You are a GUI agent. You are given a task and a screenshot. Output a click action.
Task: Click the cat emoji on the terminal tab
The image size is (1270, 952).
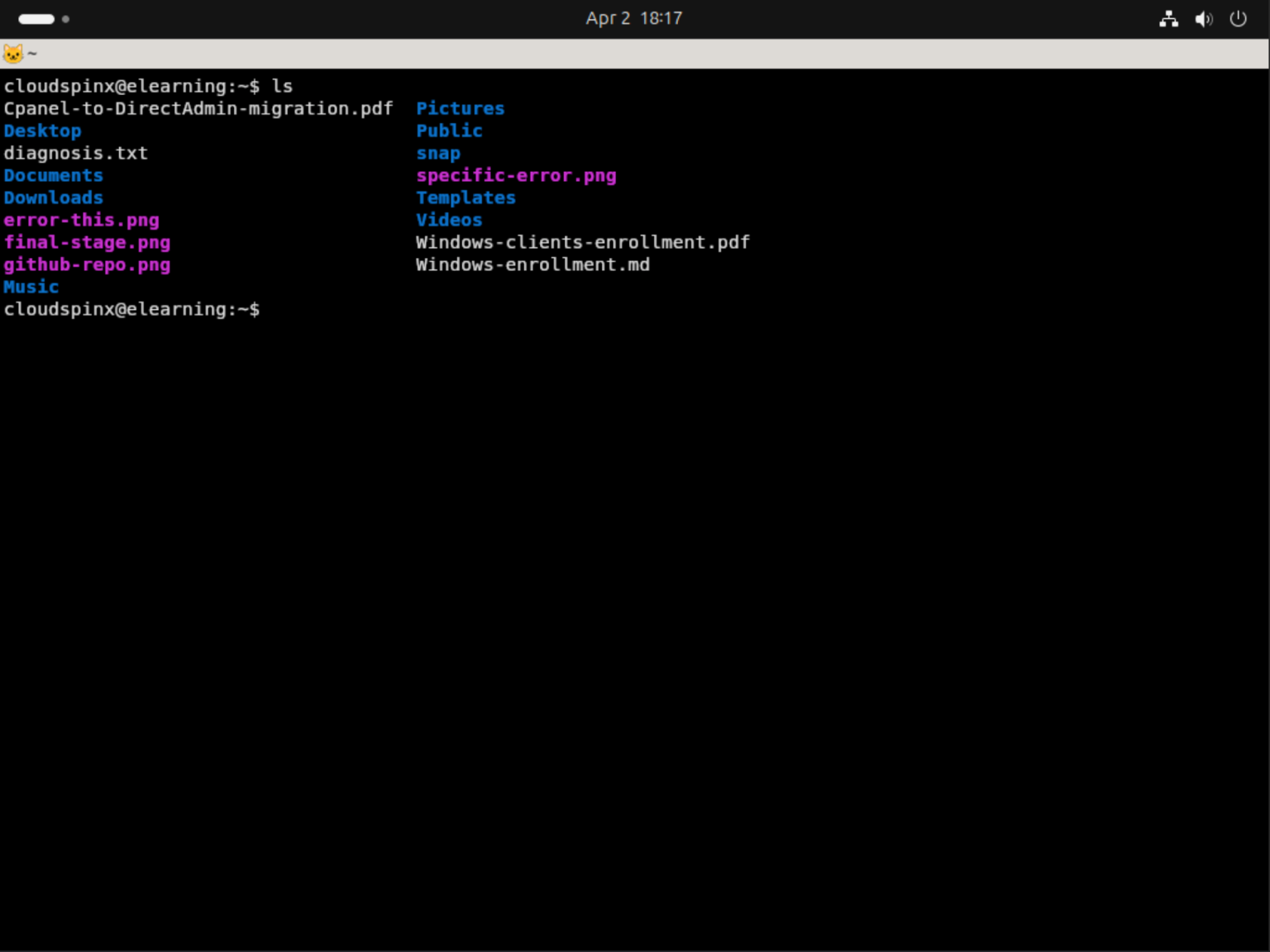pyautogui.click(x=12, y=52)
